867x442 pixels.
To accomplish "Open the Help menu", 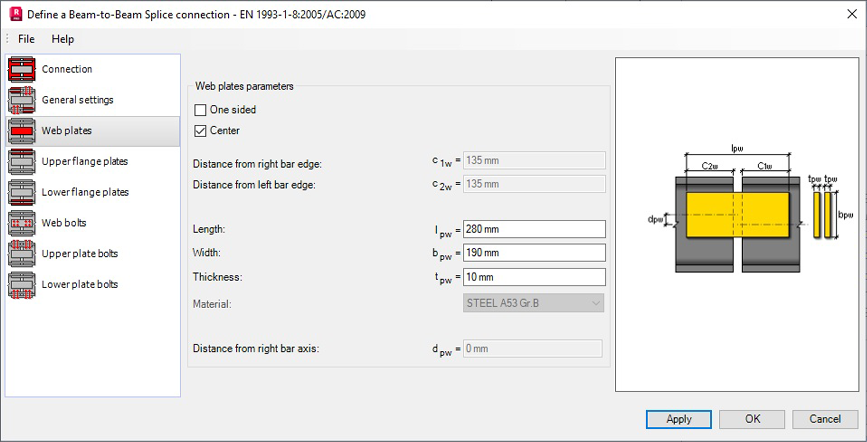I will click(x=63, y=39).
